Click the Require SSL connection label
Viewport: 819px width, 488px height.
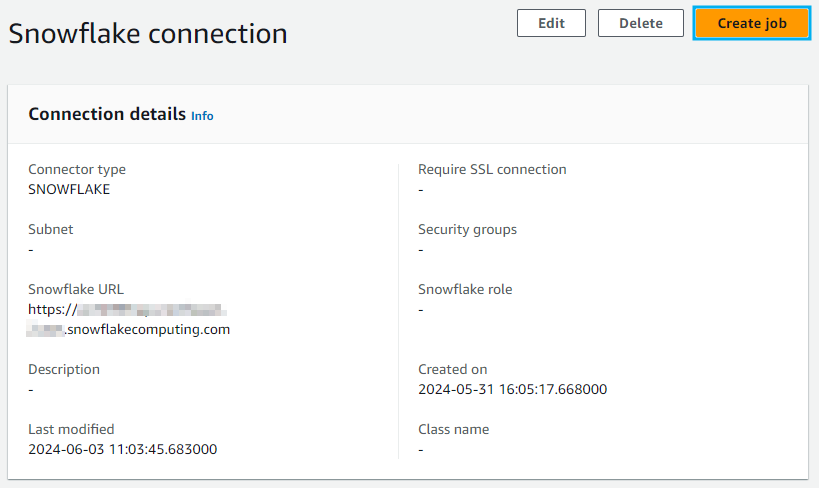[492, 169]
